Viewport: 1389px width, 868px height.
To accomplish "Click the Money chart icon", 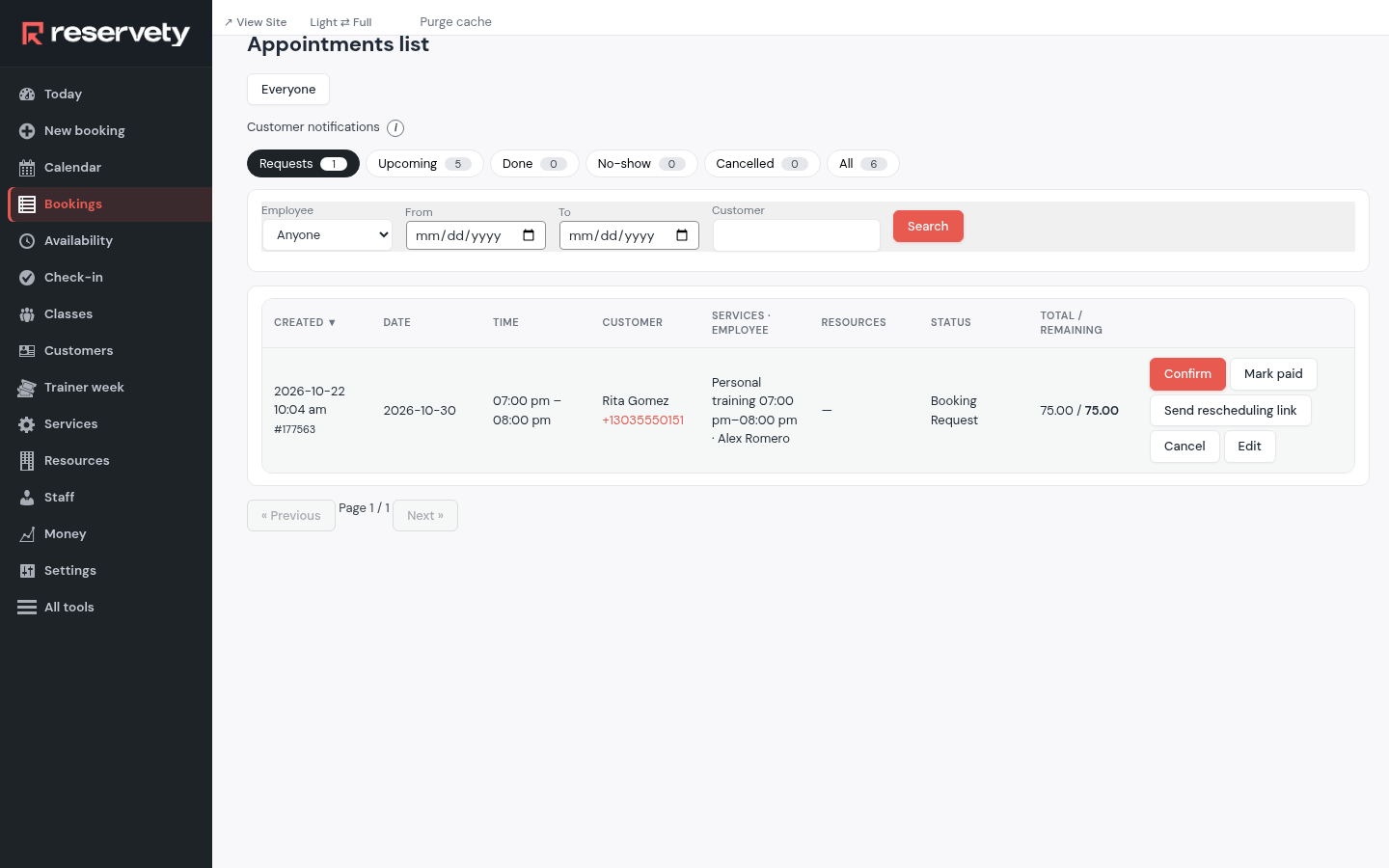I will 27,534.
